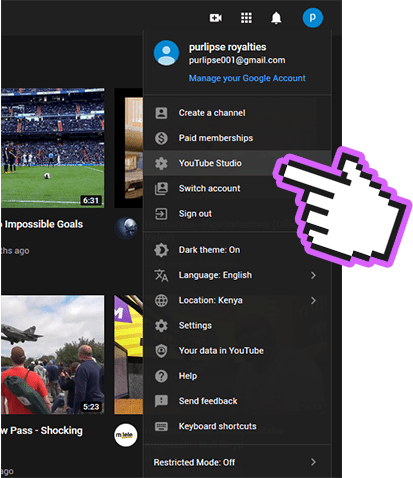Toggle Dark theme: On option
Image resolution: width=413 pixels, height=478 pixels.
237,250
